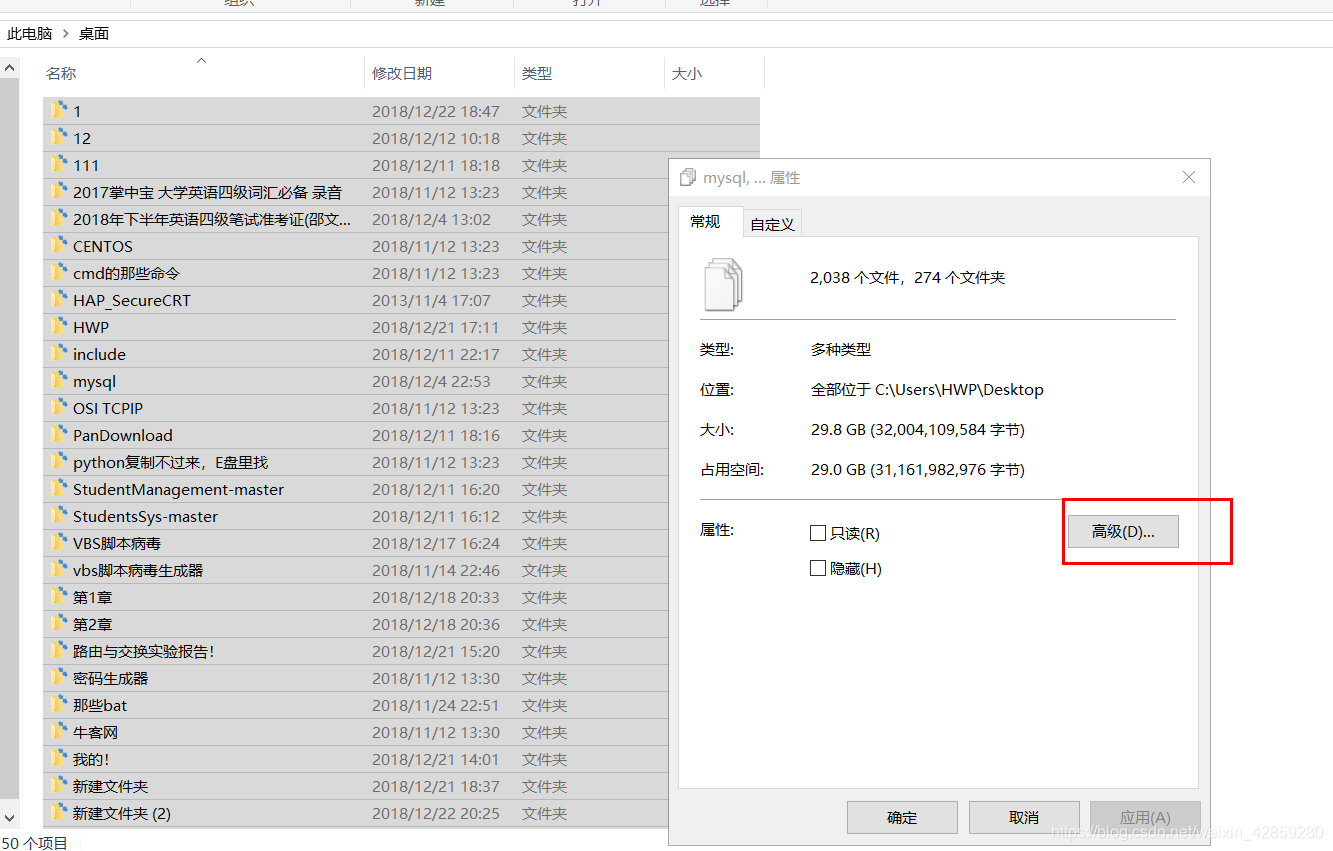
Task: Click 此电脑 in the address breadcrumb
Action: (x=30, y=33)
